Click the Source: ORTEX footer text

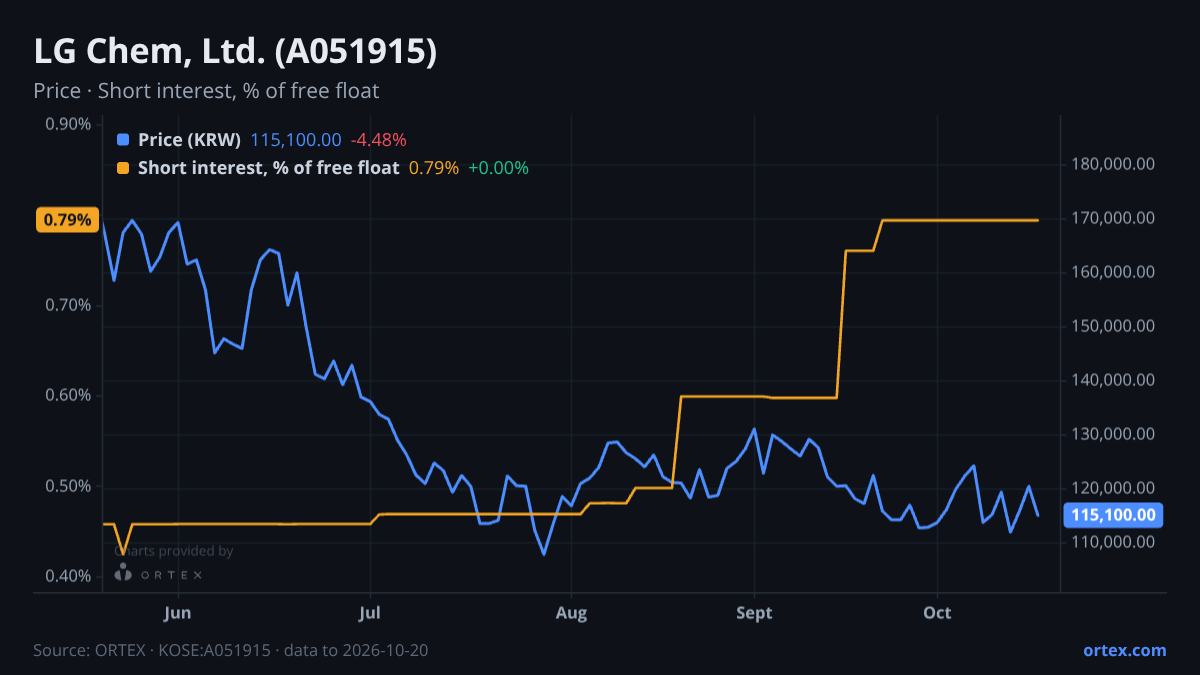pos(231,650)
